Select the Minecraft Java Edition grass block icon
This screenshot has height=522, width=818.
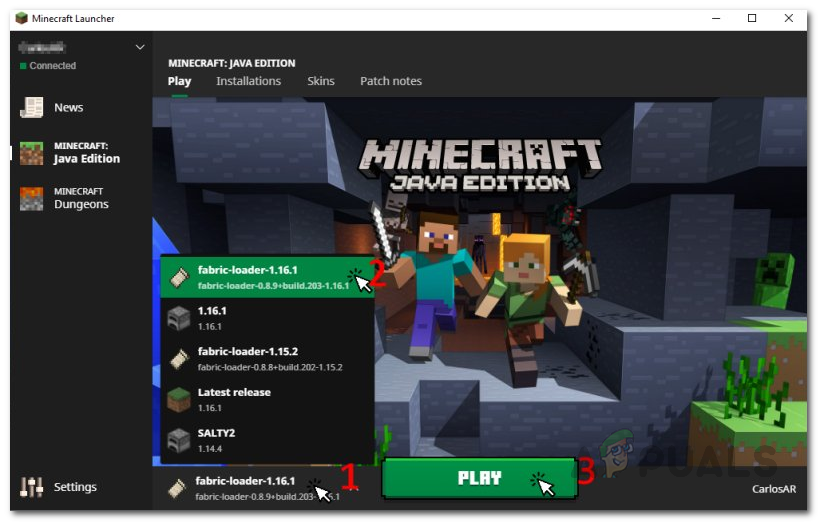point(31,153)
